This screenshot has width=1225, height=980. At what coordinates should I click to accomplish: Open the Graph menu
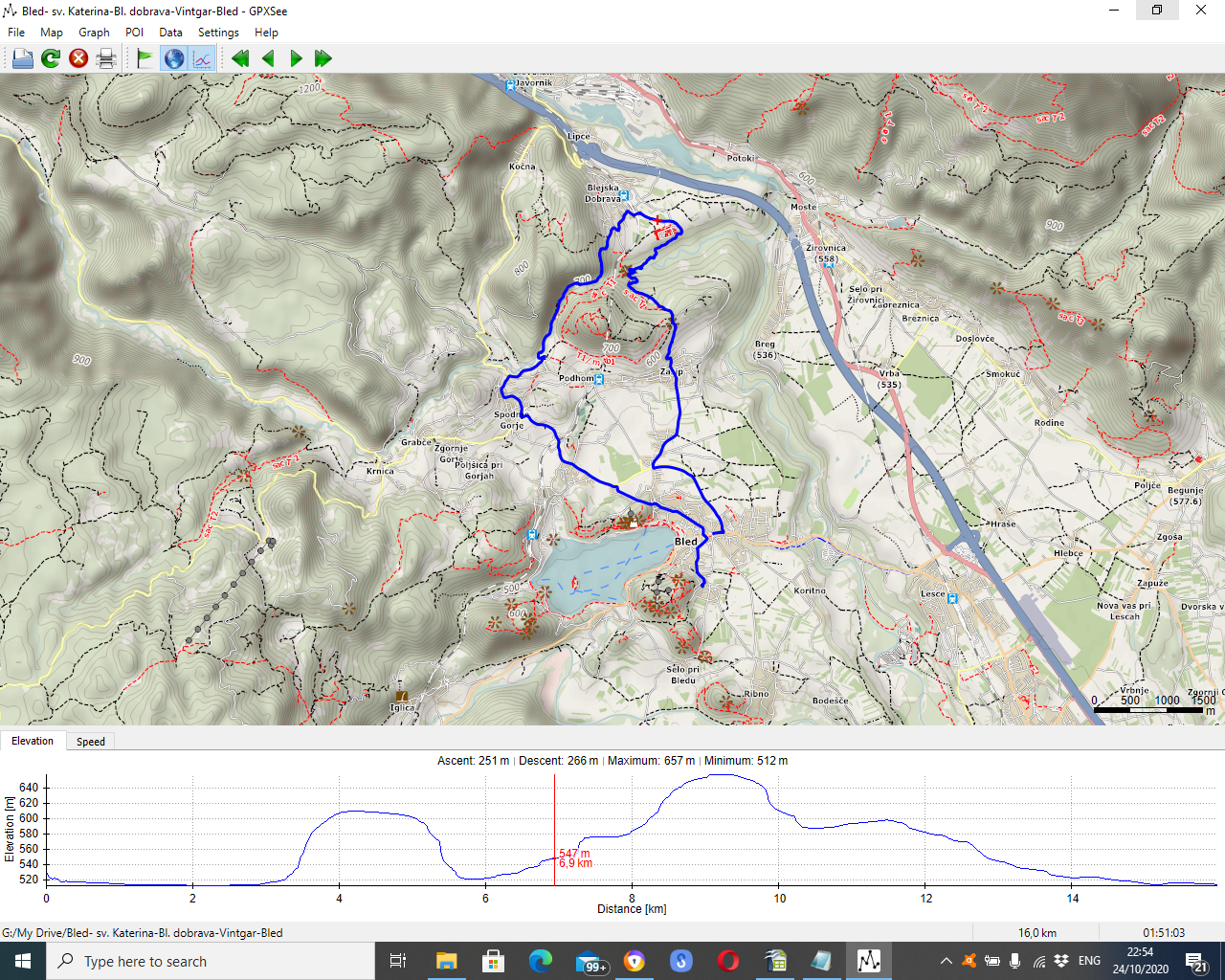tap(94, 33)
